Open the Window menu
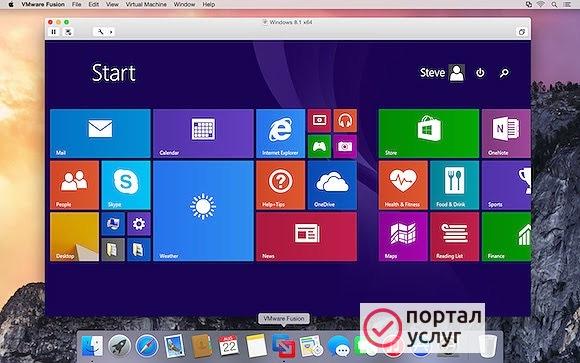Screen dimensions: 580x363 point(184,4)
